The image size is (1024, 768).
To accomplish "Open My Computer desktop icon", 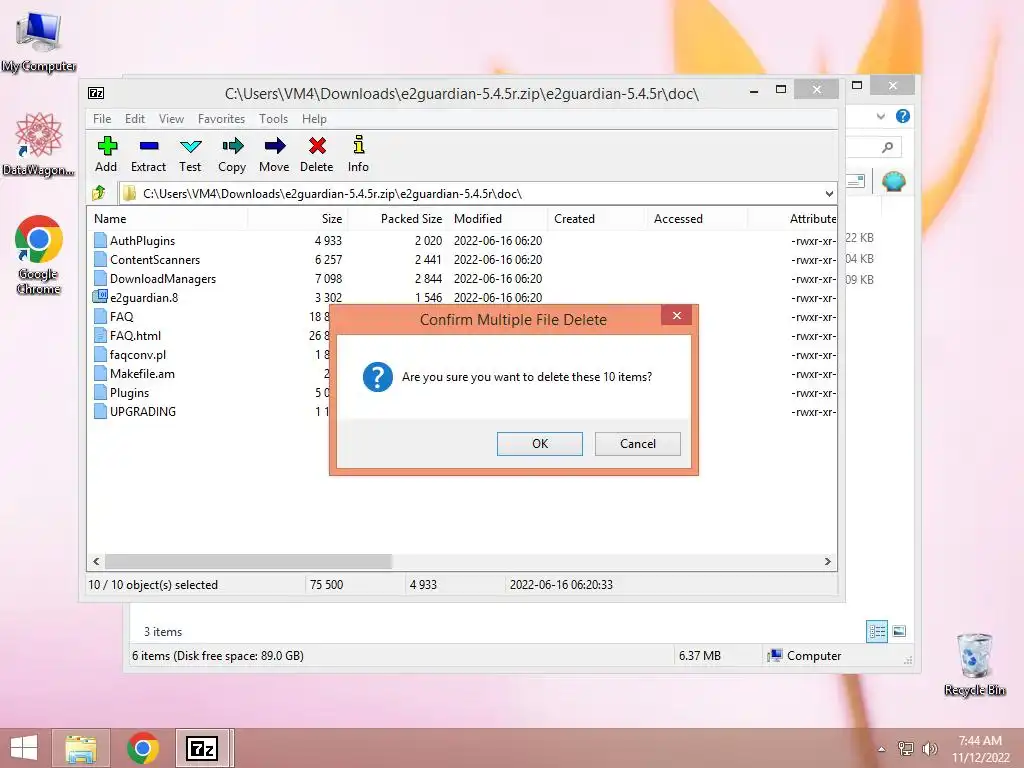I will click(39, 41).
